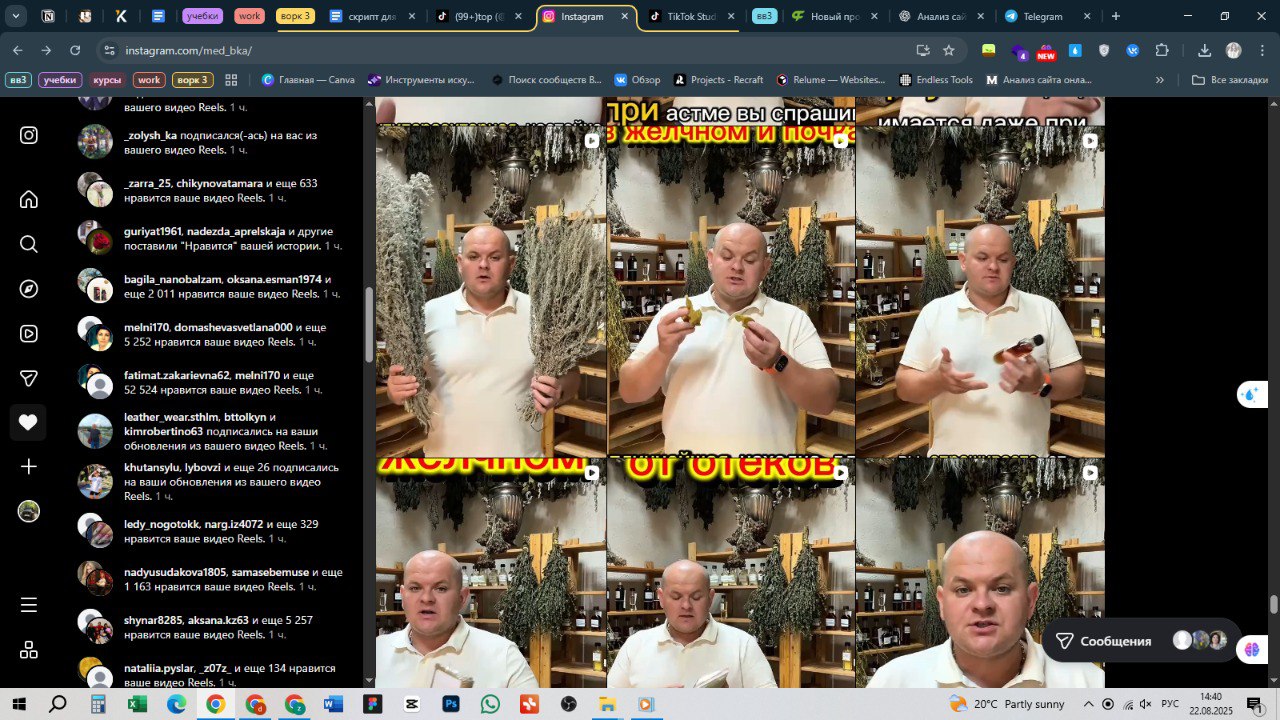The image size is (1280, 720).
Task: Go back using the browser back arrow
Action: click(18, 50)
